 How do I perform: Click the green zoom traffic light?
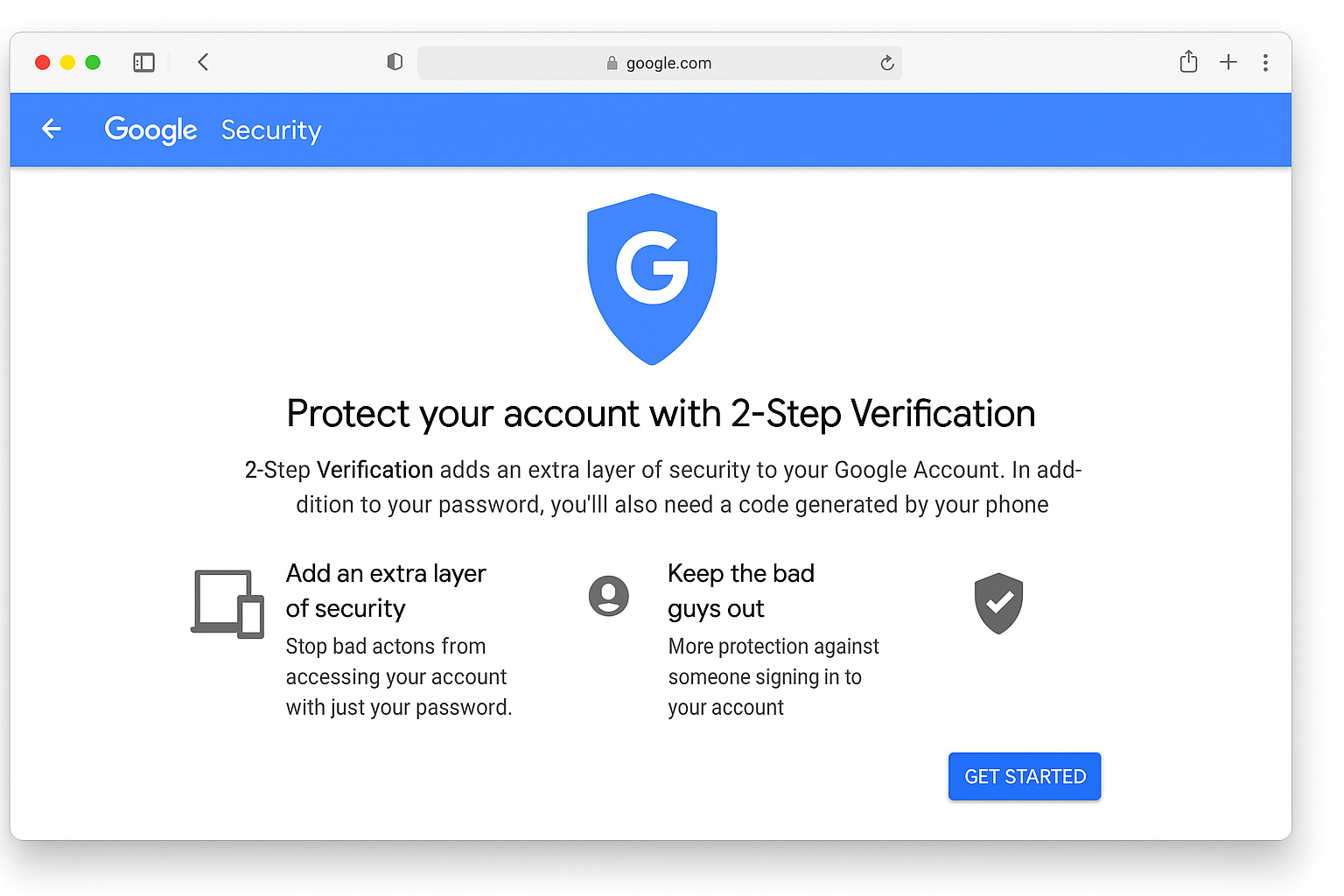tap(93, 62)
